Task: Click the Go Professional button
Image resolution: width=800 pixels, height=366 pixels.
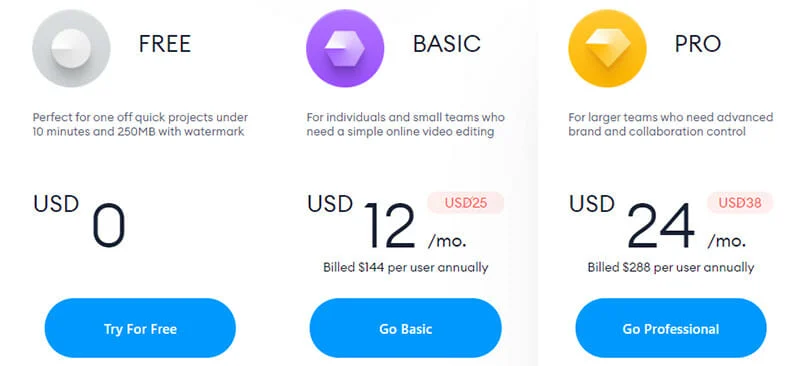Action: (x=671, y=328)
